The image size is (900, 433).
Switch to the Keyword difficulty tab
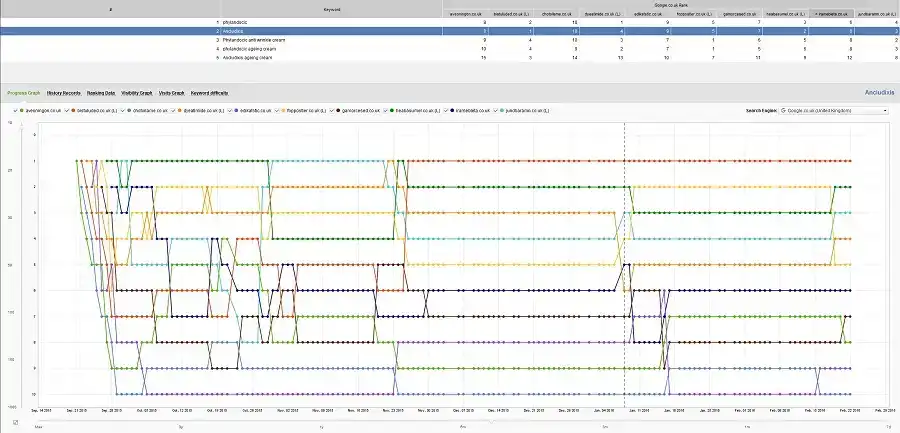[210, 92]
